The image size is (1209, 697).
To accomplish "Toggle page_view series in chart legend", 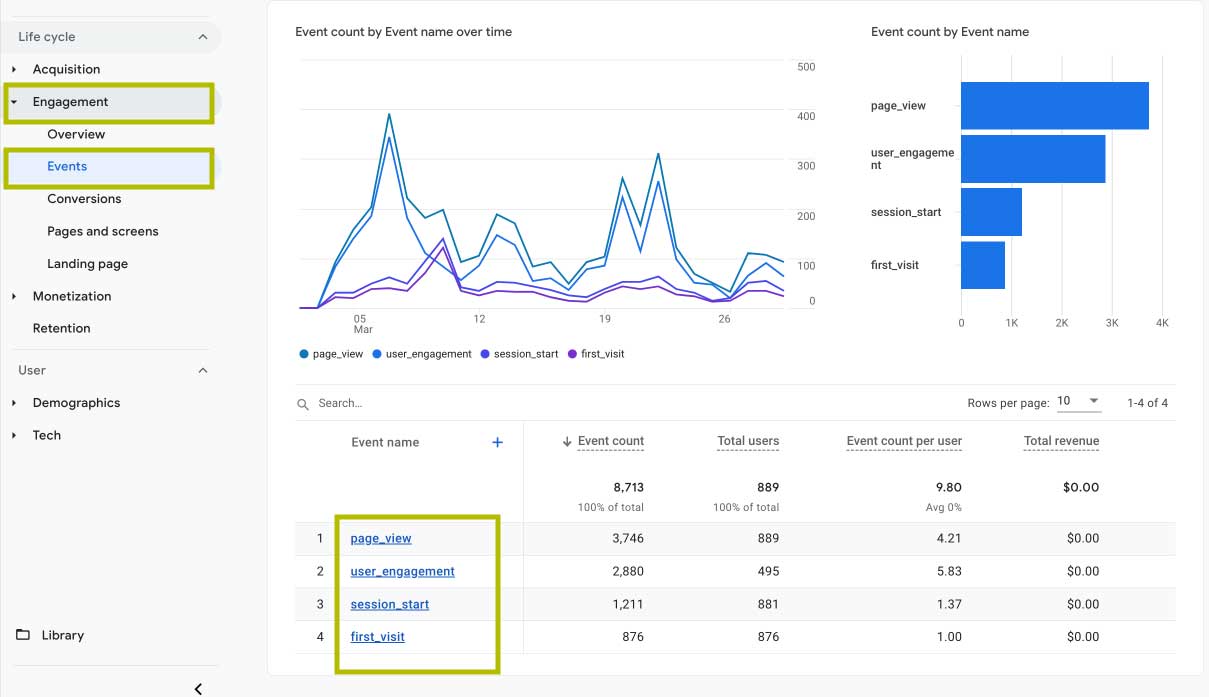I will pyautogui.click(x=331, y=354).
